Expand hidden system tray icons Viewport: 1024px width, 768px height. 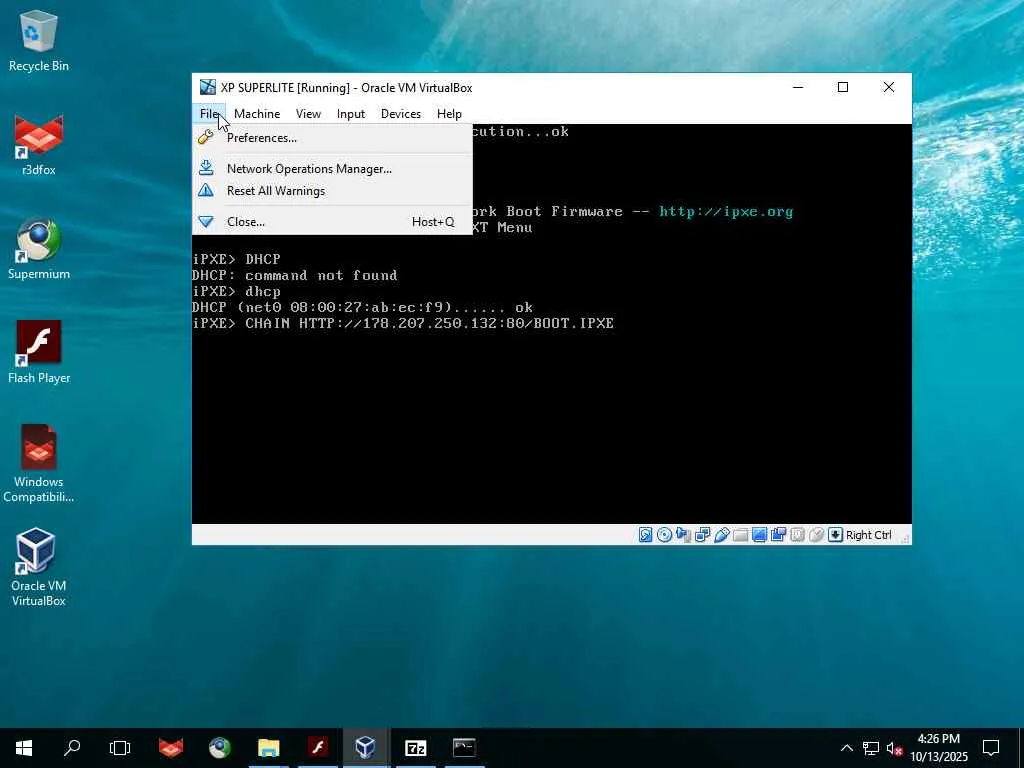coord(846,748)
